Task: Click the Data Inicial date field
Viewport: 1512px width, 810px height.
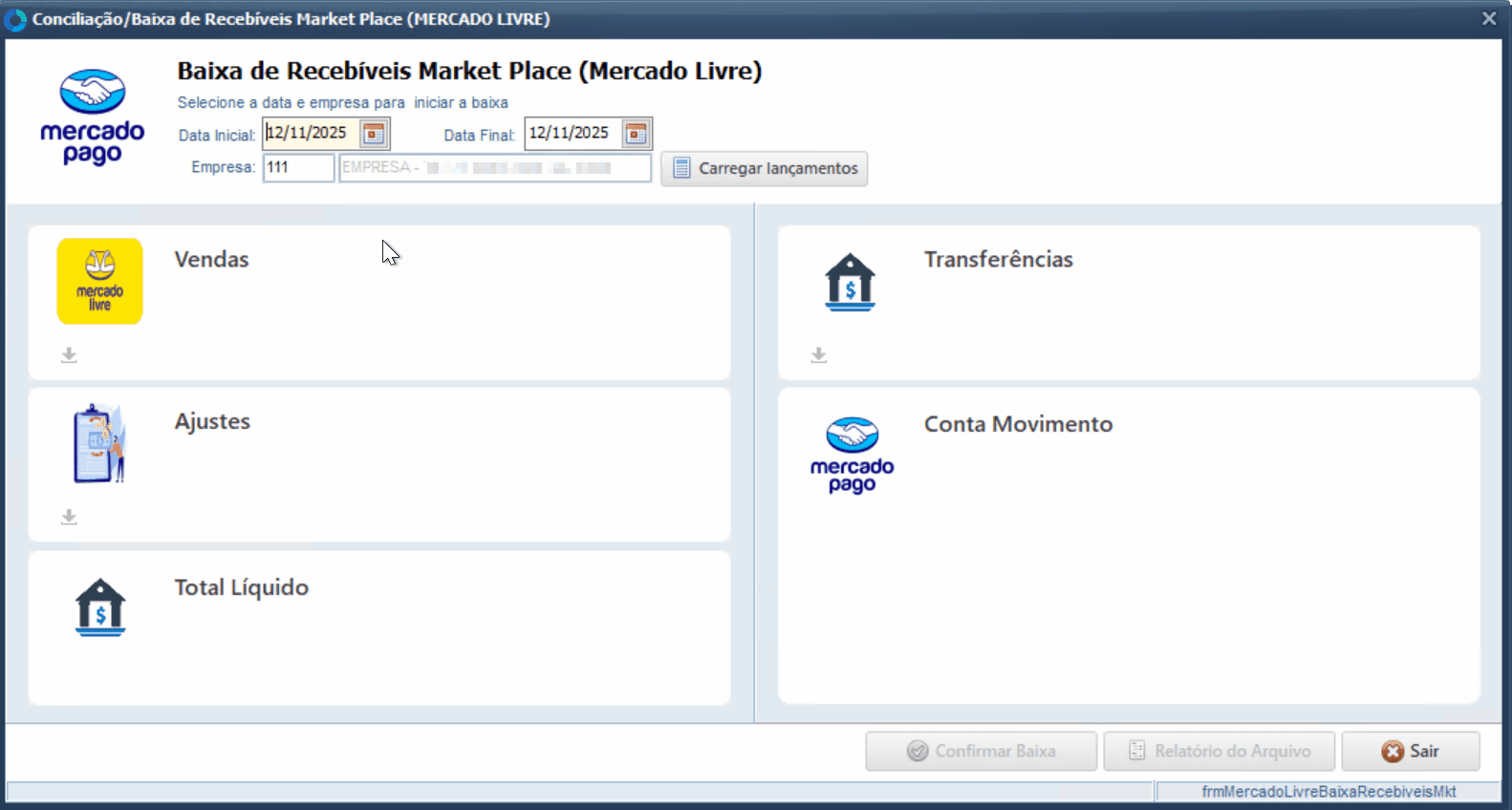Action: pos(312,134)
